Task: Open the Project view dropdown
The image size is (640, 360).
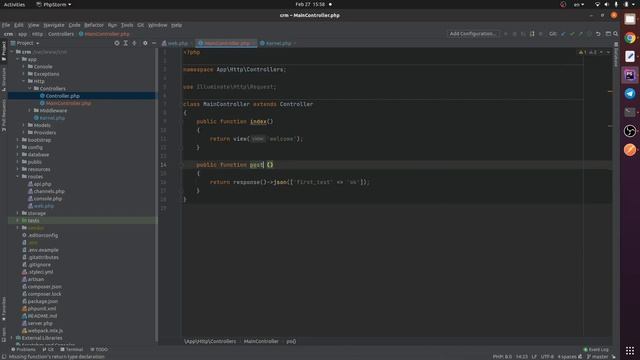Action: pos(28,43)
